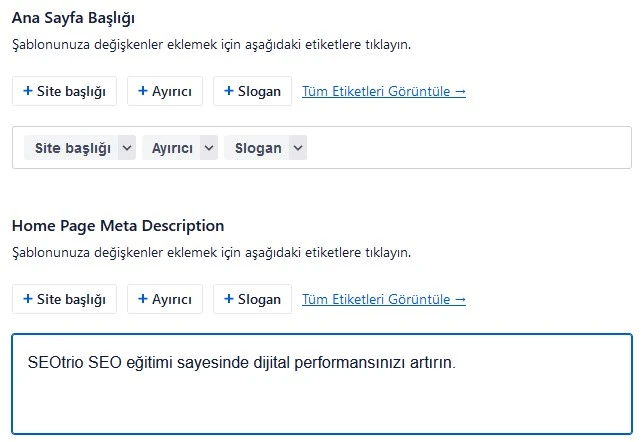Add Site başlığı tag to Home Page Meta Description
This screenshot has width=641, height=442.
(64, 299)
